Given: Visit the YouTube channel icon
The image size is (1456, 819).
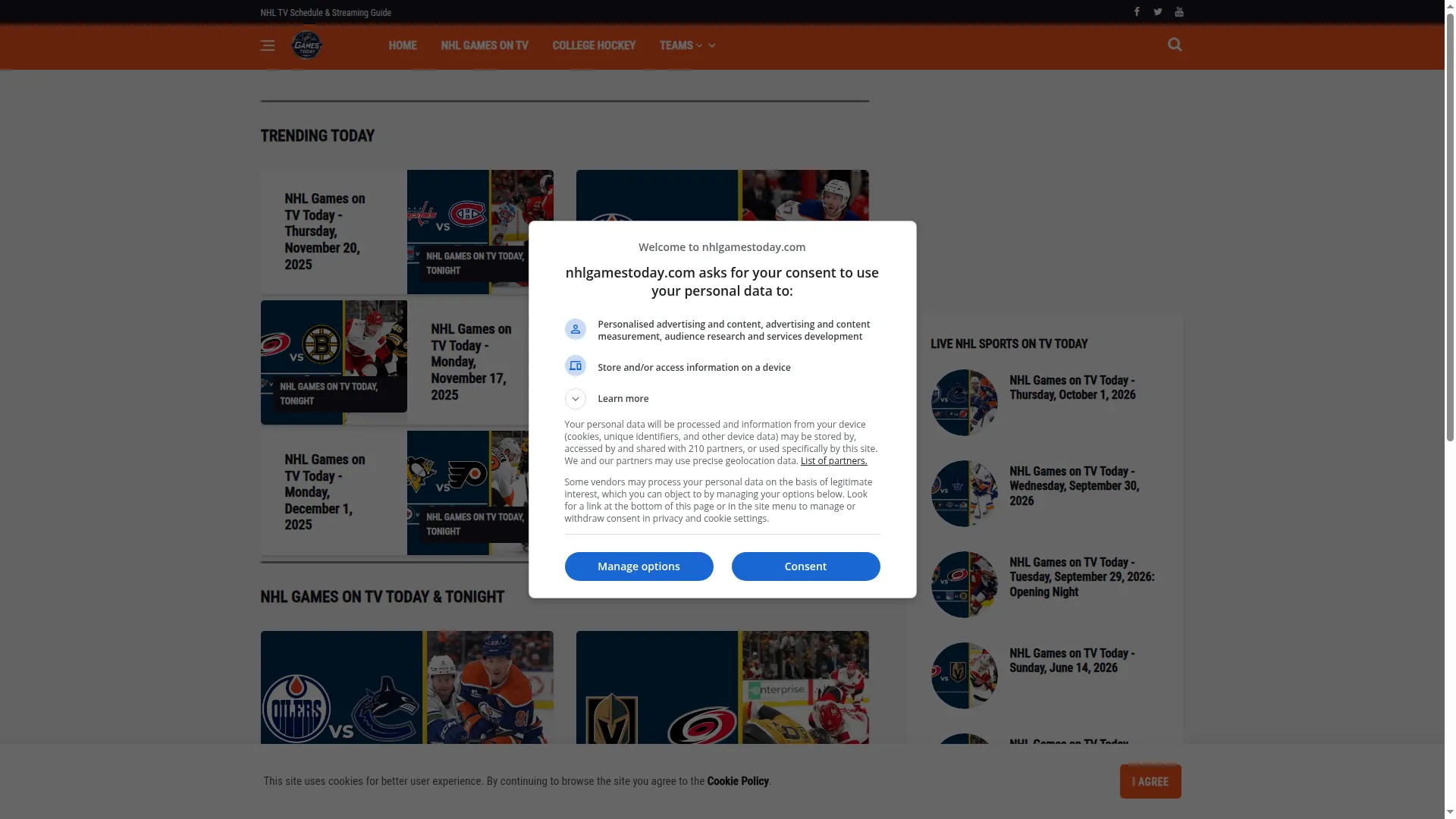Looking at the screenshot, I should 1179,11.
